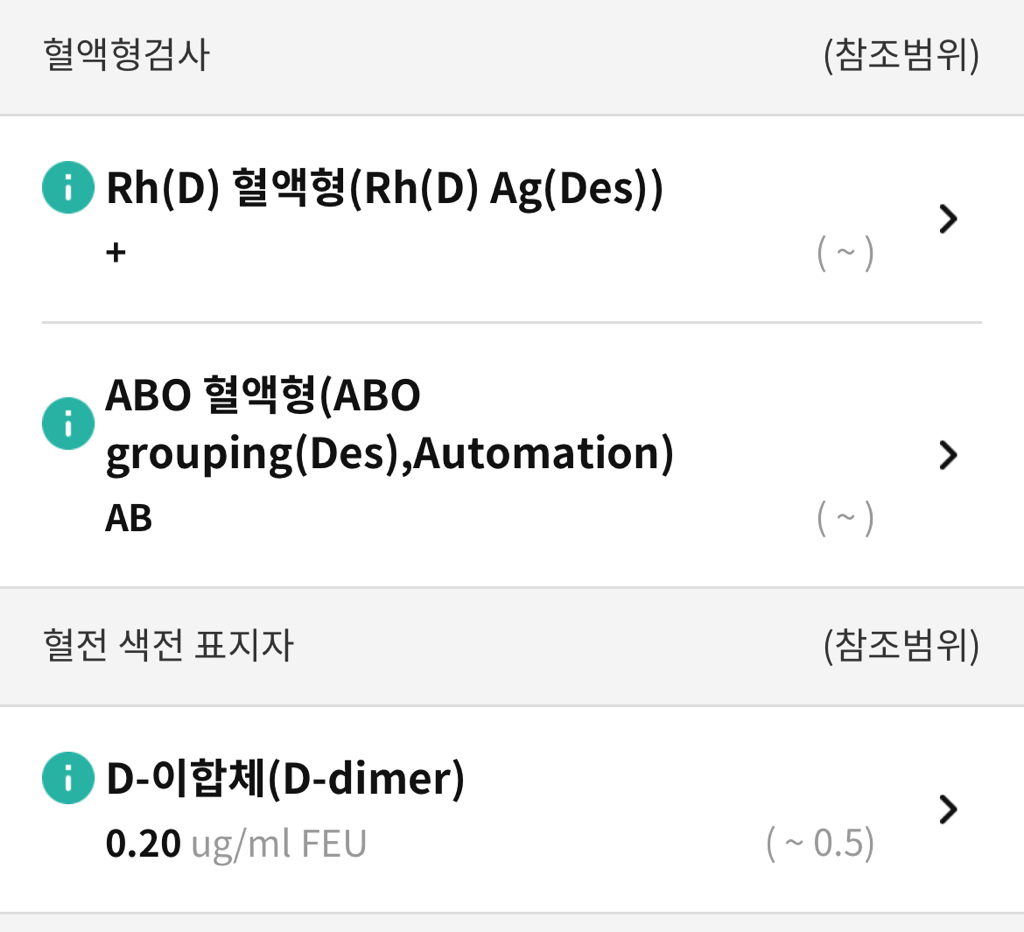Select the 0.20 D-dimer result value

pyautogui.click(x=143, y=844)
